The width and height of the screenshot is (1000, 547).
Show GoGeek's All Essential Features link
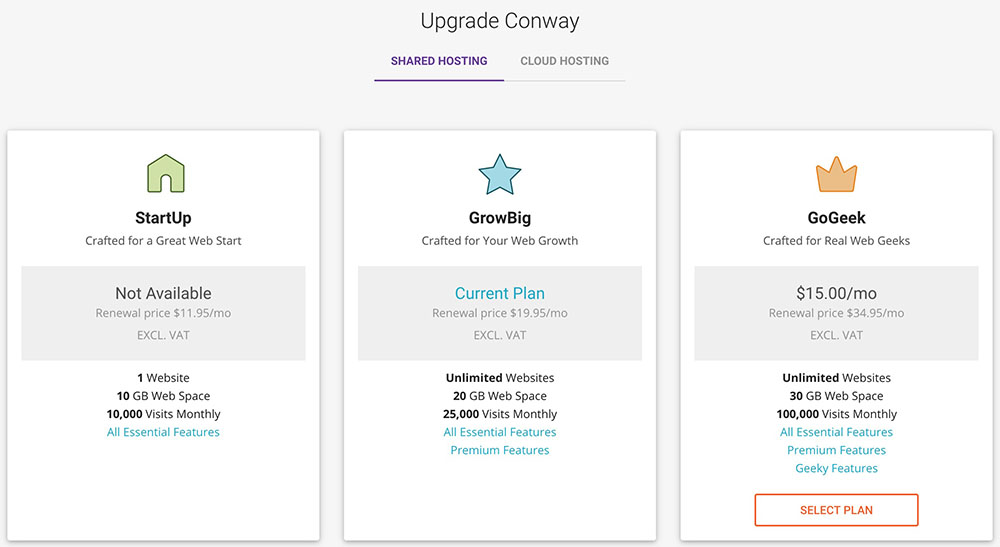tap(836, 432)
